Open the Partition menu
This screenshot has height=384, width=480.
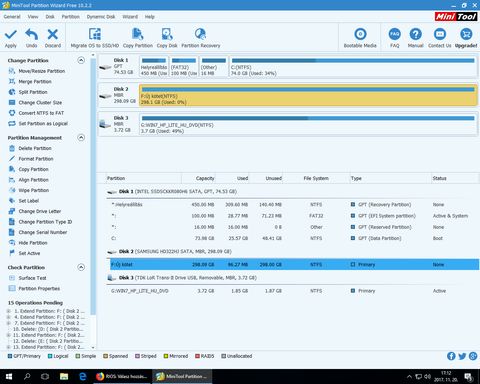click(70, 17)
